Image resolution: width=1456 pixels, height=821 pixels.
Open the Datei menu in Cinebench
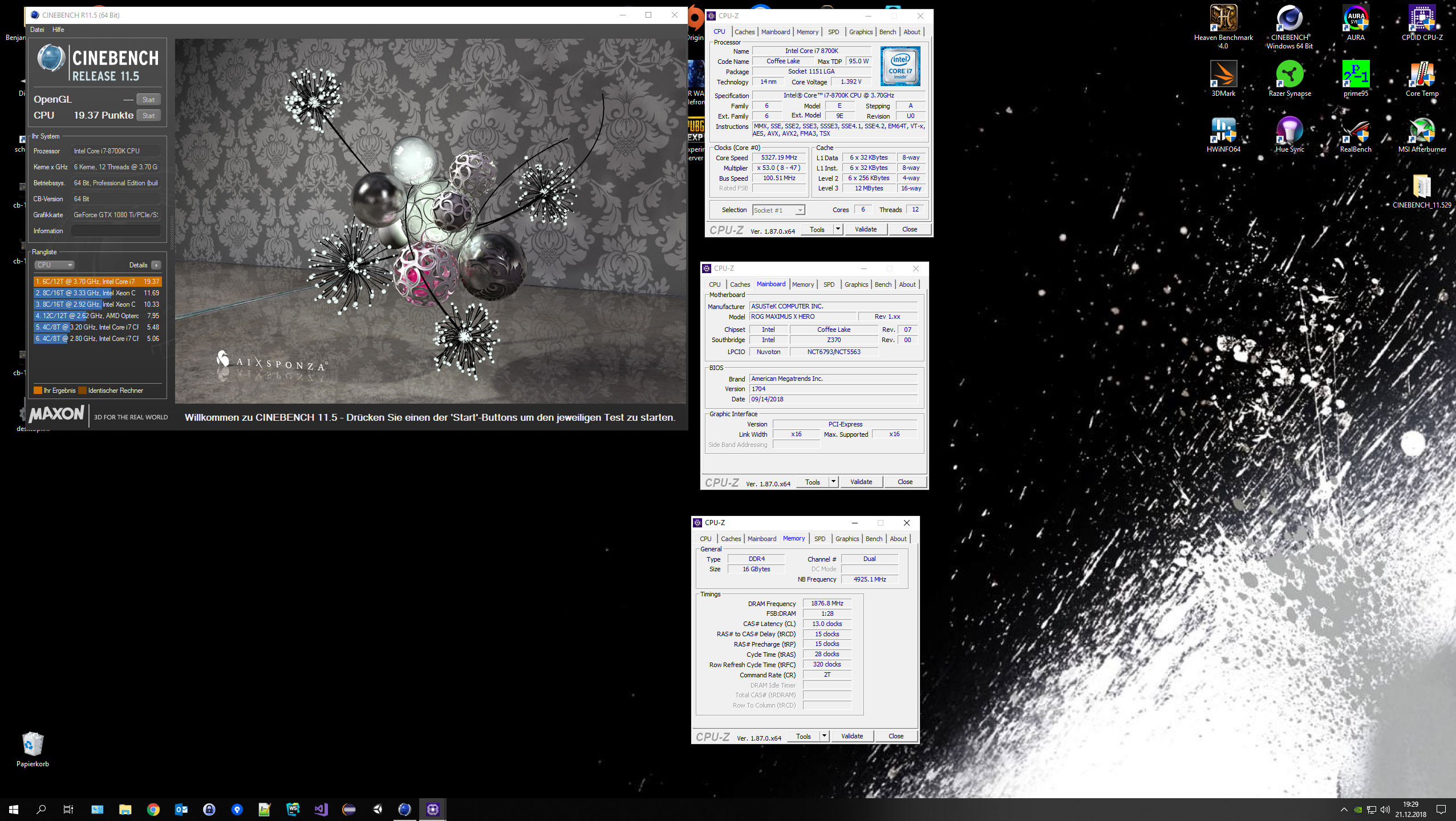pyautogui.click(x=37, y=30)
